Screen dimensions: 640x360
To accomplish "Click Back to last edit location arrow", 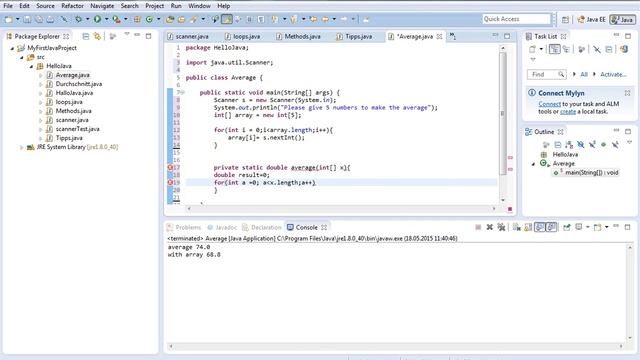I will point(313,19).
